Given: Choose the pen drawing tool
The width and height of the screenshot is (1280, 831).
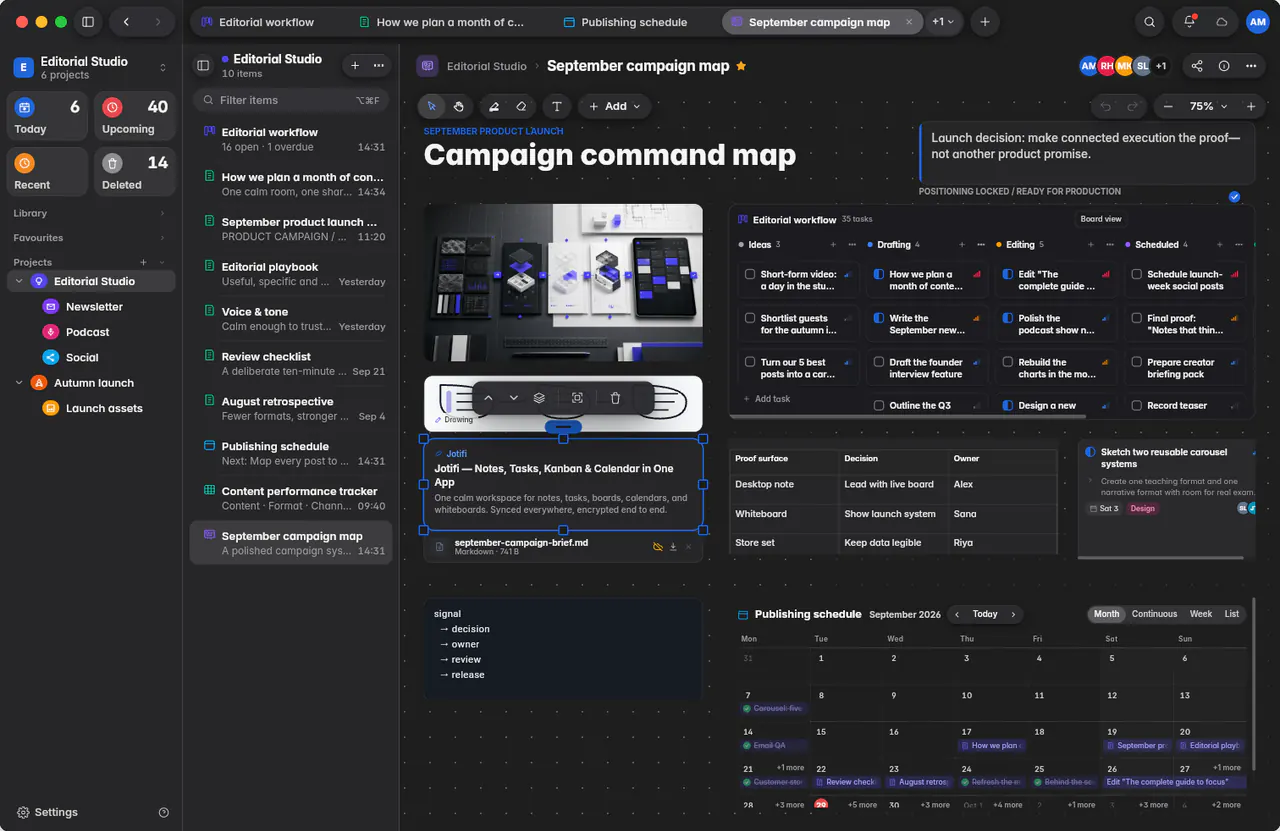Looking at the screenshot, I should coord(494,106).
